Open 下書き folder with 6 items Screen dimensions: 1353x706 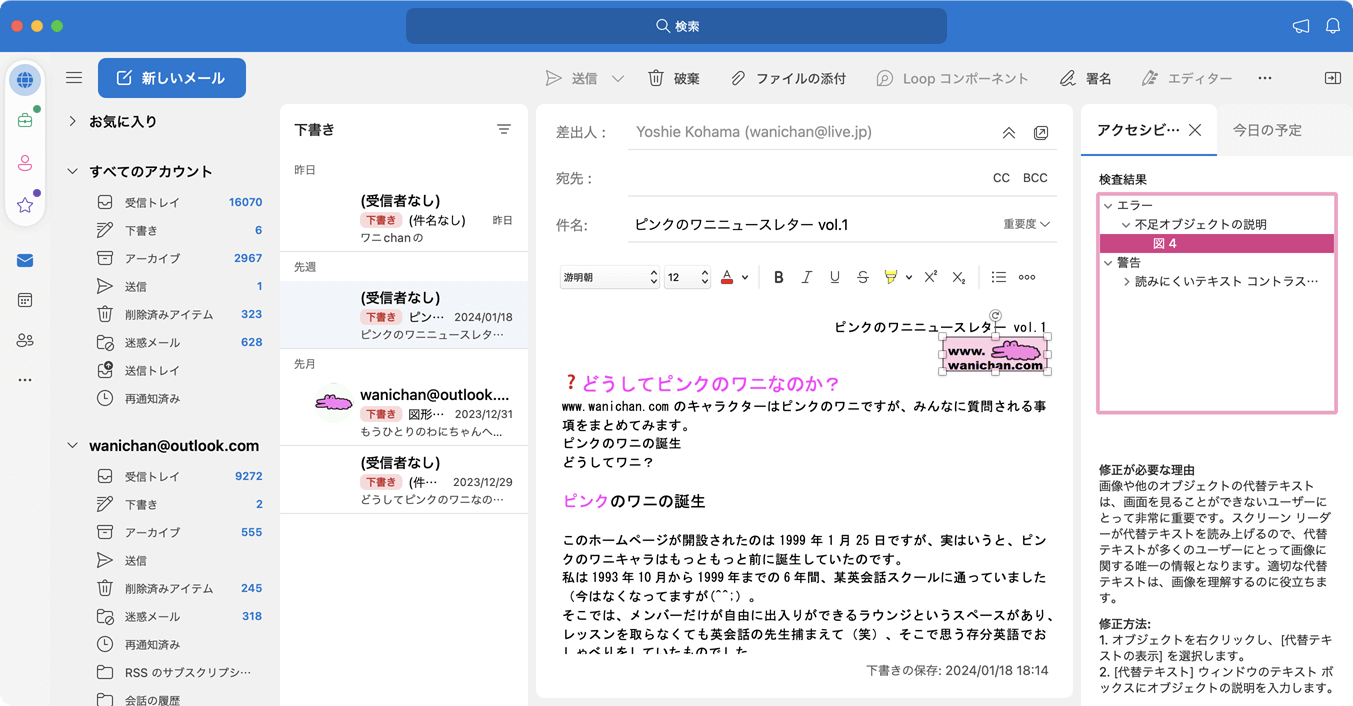tap(178, 230)
